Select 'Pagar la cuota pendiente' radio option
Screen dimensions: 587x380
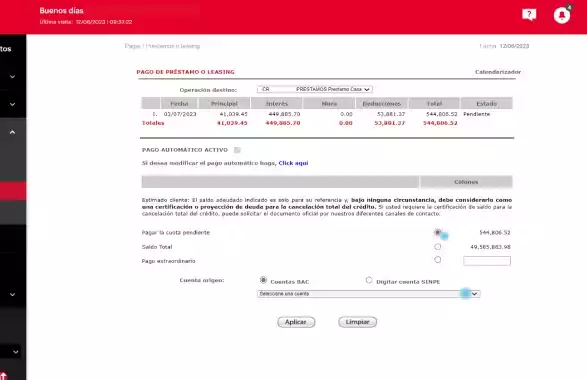click(x=437, y=232)
